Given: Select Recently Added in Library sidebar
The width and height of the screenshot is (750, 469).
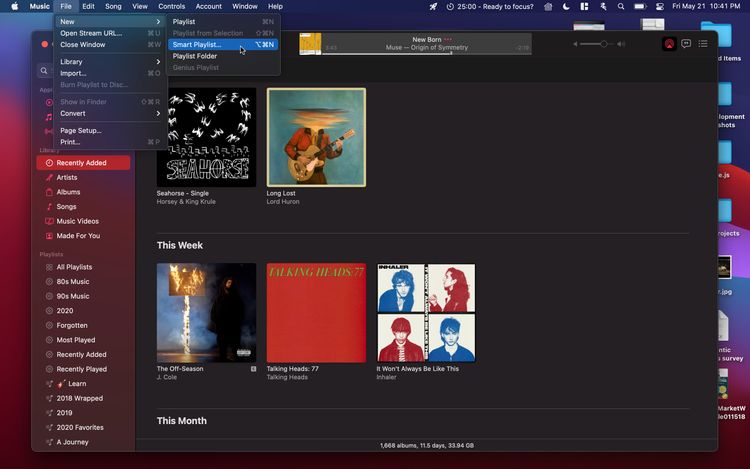Looking at the screenshot, I should (83, 163).
